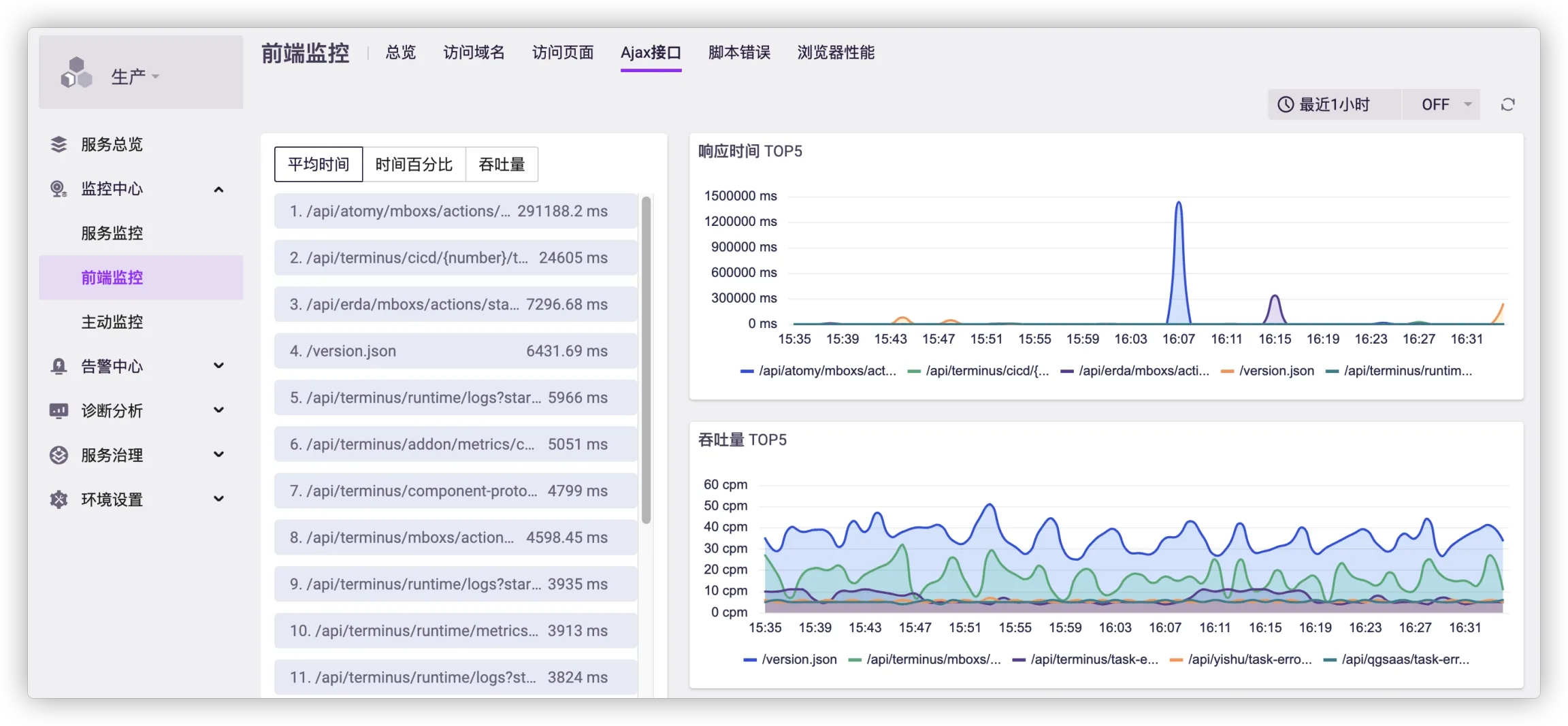Toggle /api/terminus/runtim... legend in response chart
The width and height of the screenshot is (1568, 726).
click(x=1399, y=371)
